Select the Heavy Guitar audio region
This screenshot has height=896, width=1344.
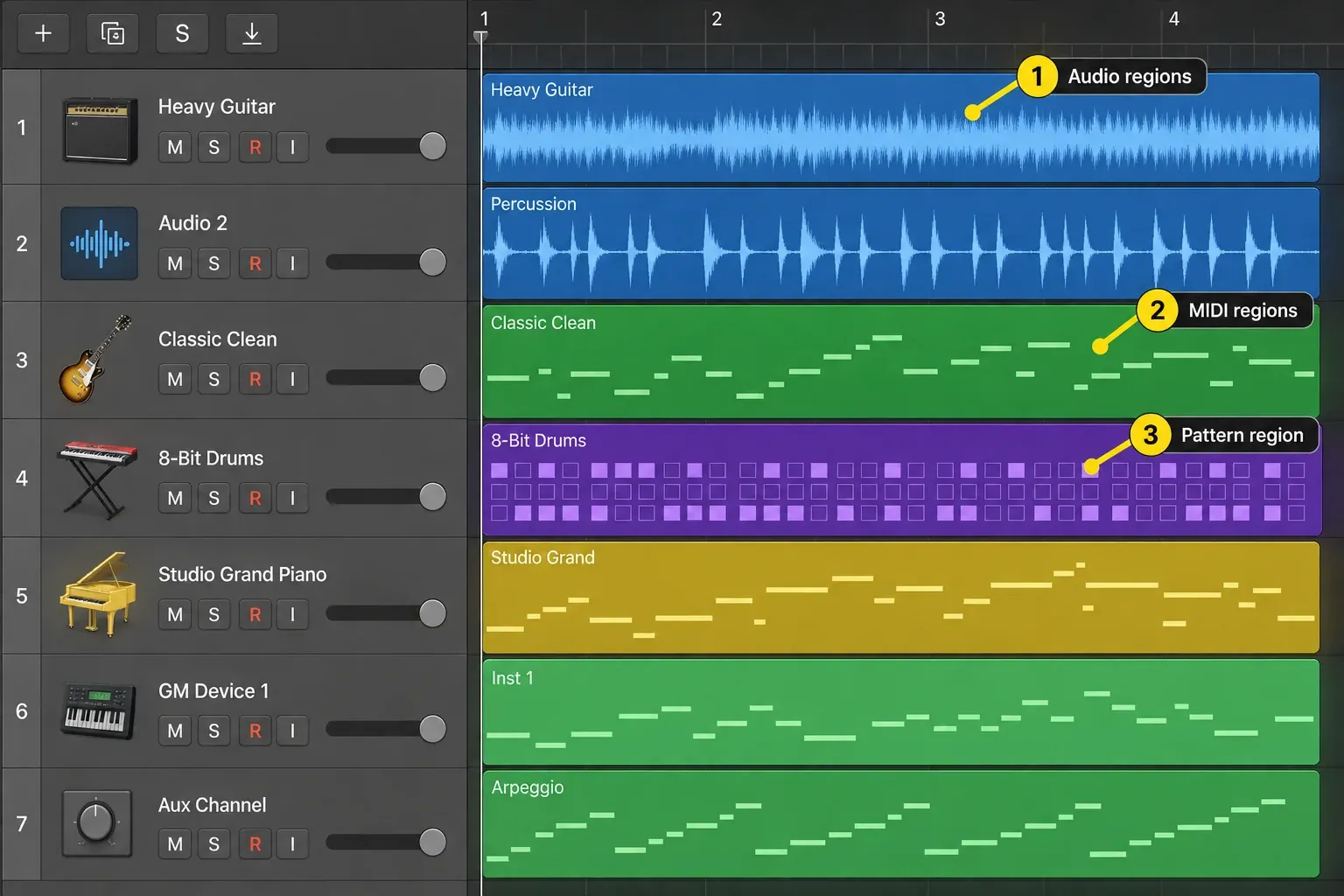(900, 128)
